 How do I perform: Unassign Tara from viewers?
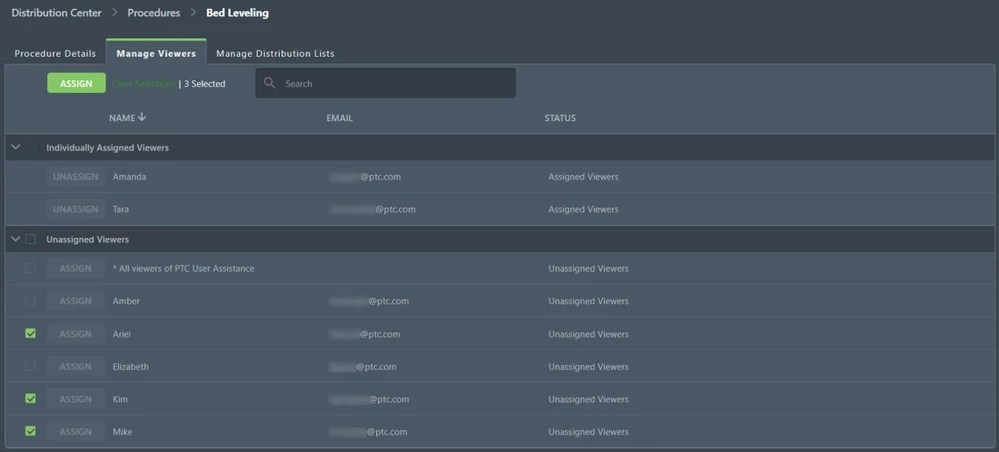(x=76, y=209)
